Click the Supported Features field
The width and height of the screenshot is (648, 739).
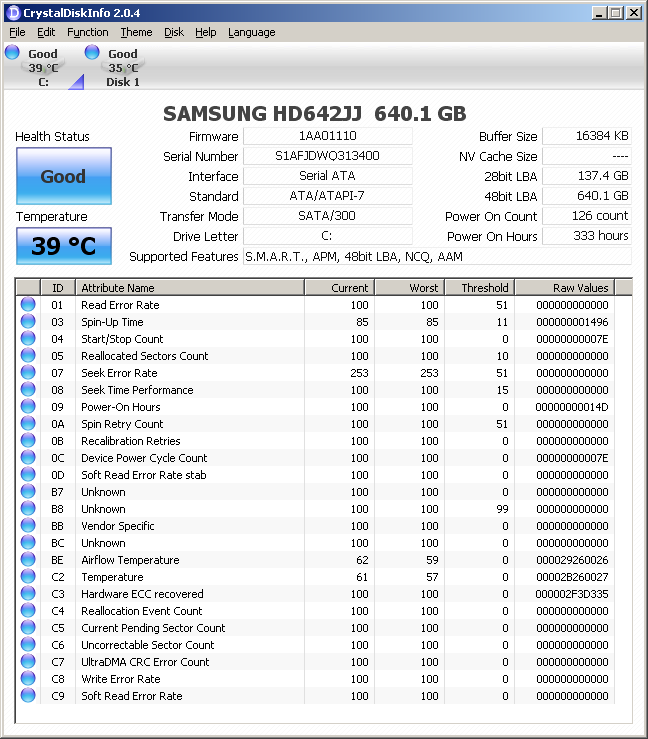click(x=437, y=256)
